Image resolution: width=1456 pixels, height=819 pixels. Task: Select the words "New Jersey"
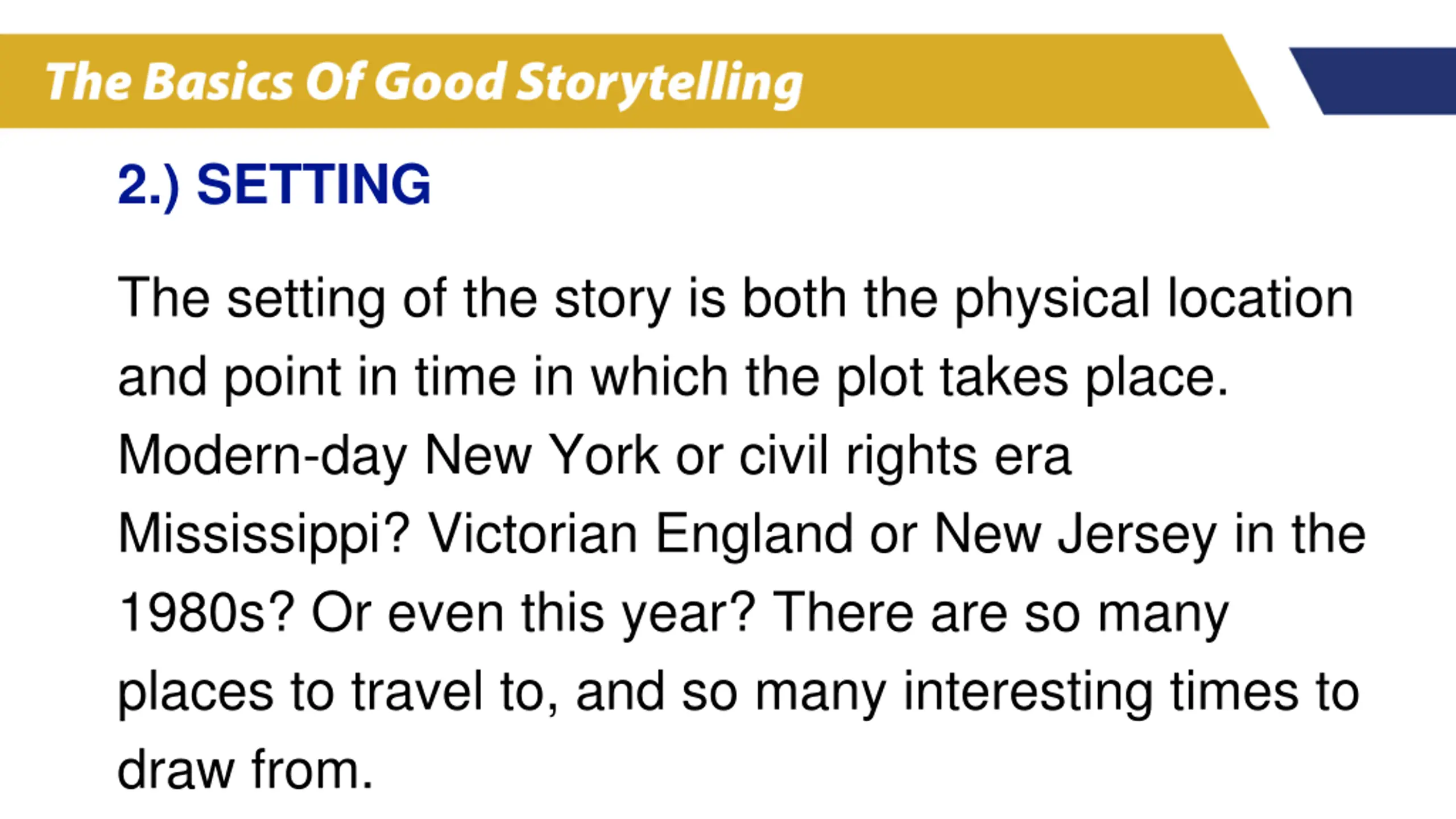tap(1076, 535)
